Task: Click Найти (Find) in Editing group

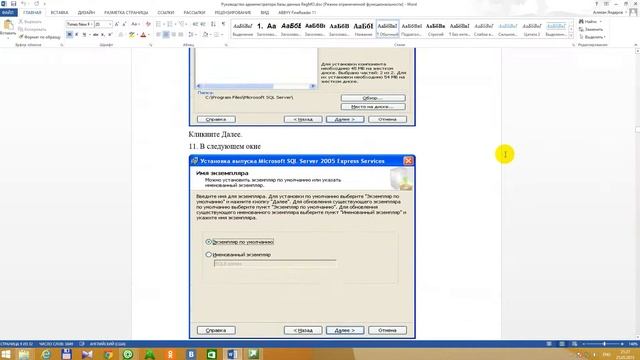Action: (x=590, y=21)
